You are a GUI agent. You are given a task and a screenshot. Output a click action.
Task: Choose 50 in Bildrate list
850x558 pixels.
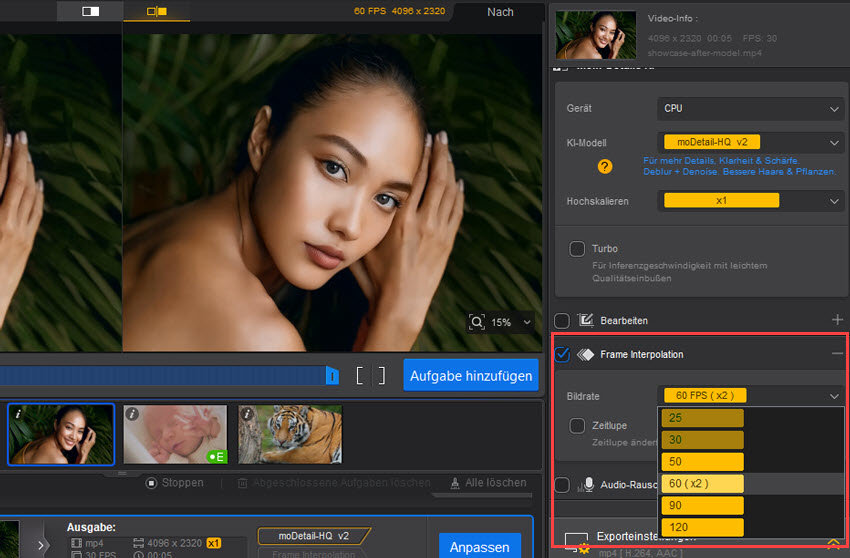point(702,461)
